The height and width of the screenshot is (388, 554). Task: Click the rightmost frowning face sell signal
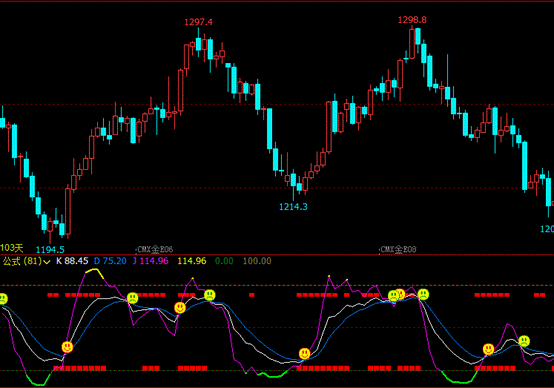point(524,341)
